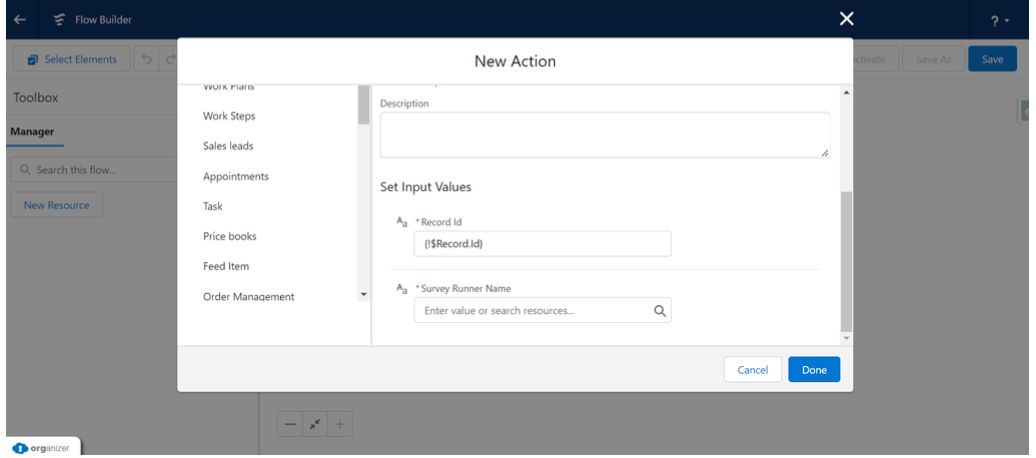Click the fit to view canvas icon
This screenshot has height=458, width=1036.
(315, 425)
